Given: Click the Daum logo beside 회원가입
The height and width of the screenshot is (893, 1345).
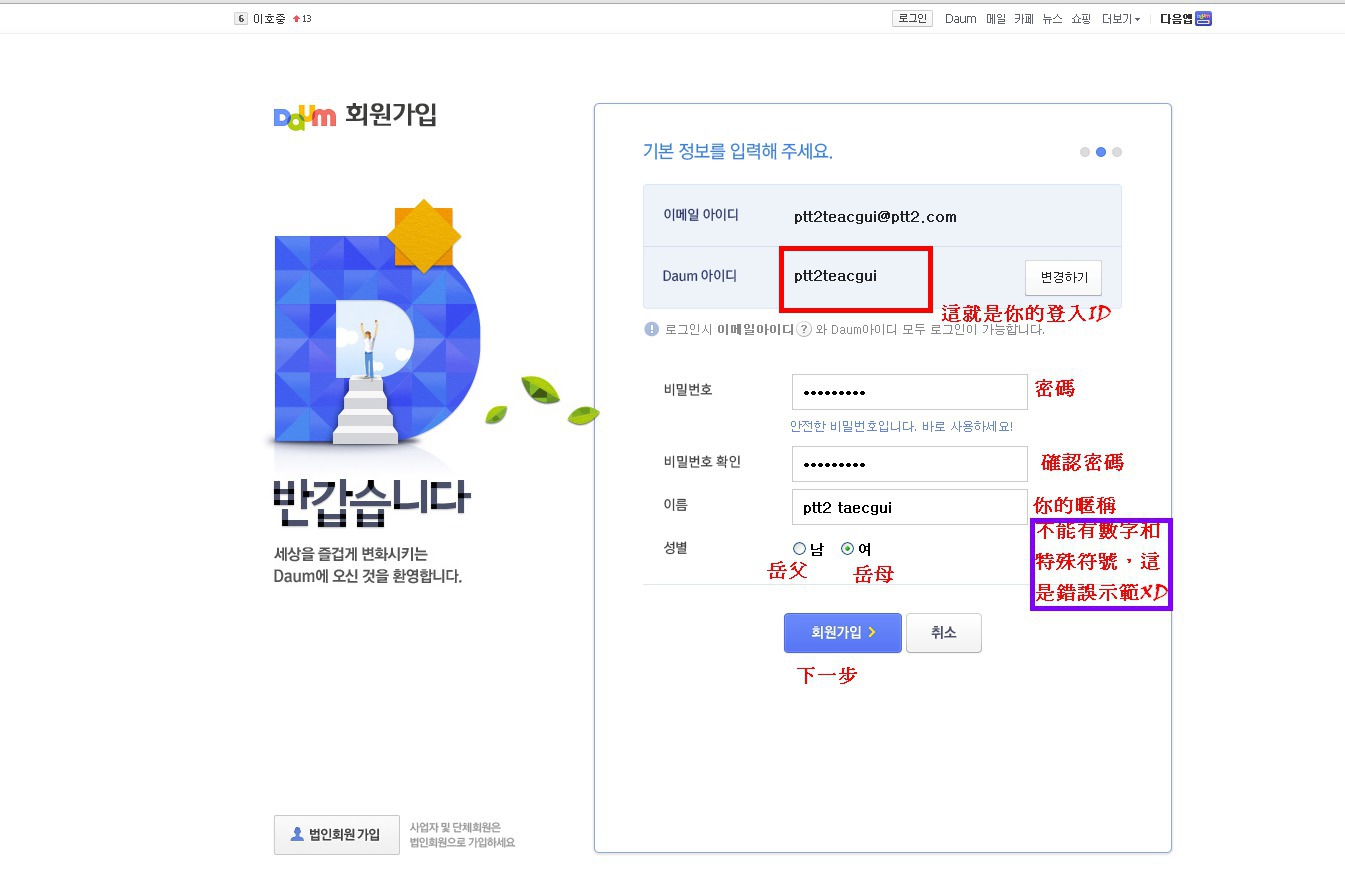Looking at the screenshot, I should tap(305, 116).
